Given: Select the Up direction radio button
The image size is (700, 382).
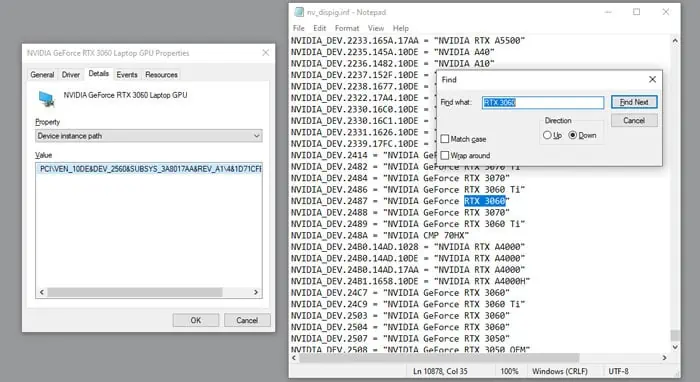Looking at the screenshot, I should pos(547,135).
